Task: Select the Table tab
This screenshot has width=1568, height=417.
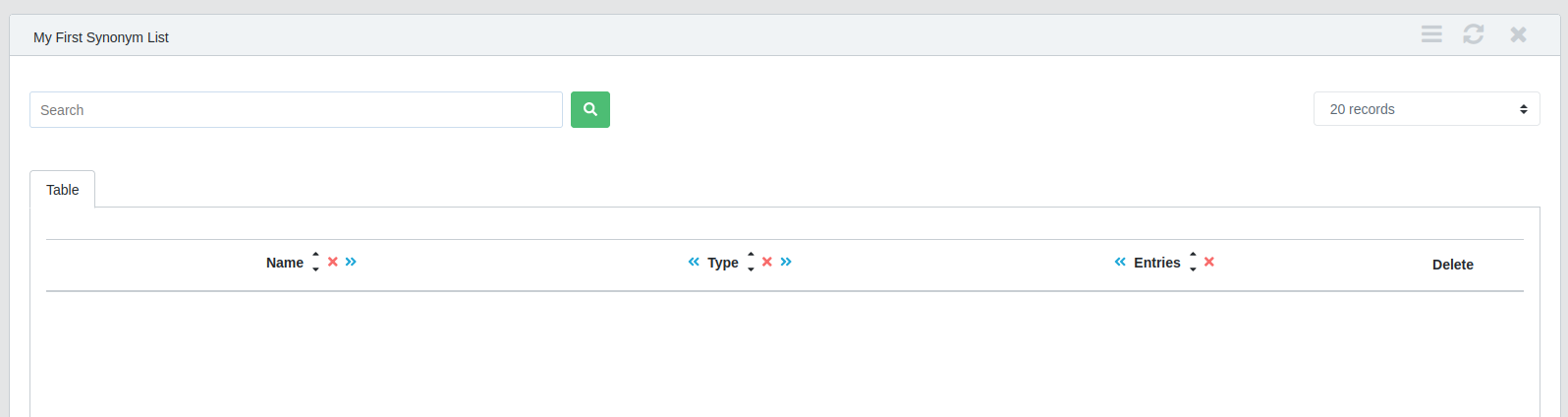Action: point(62,190)
